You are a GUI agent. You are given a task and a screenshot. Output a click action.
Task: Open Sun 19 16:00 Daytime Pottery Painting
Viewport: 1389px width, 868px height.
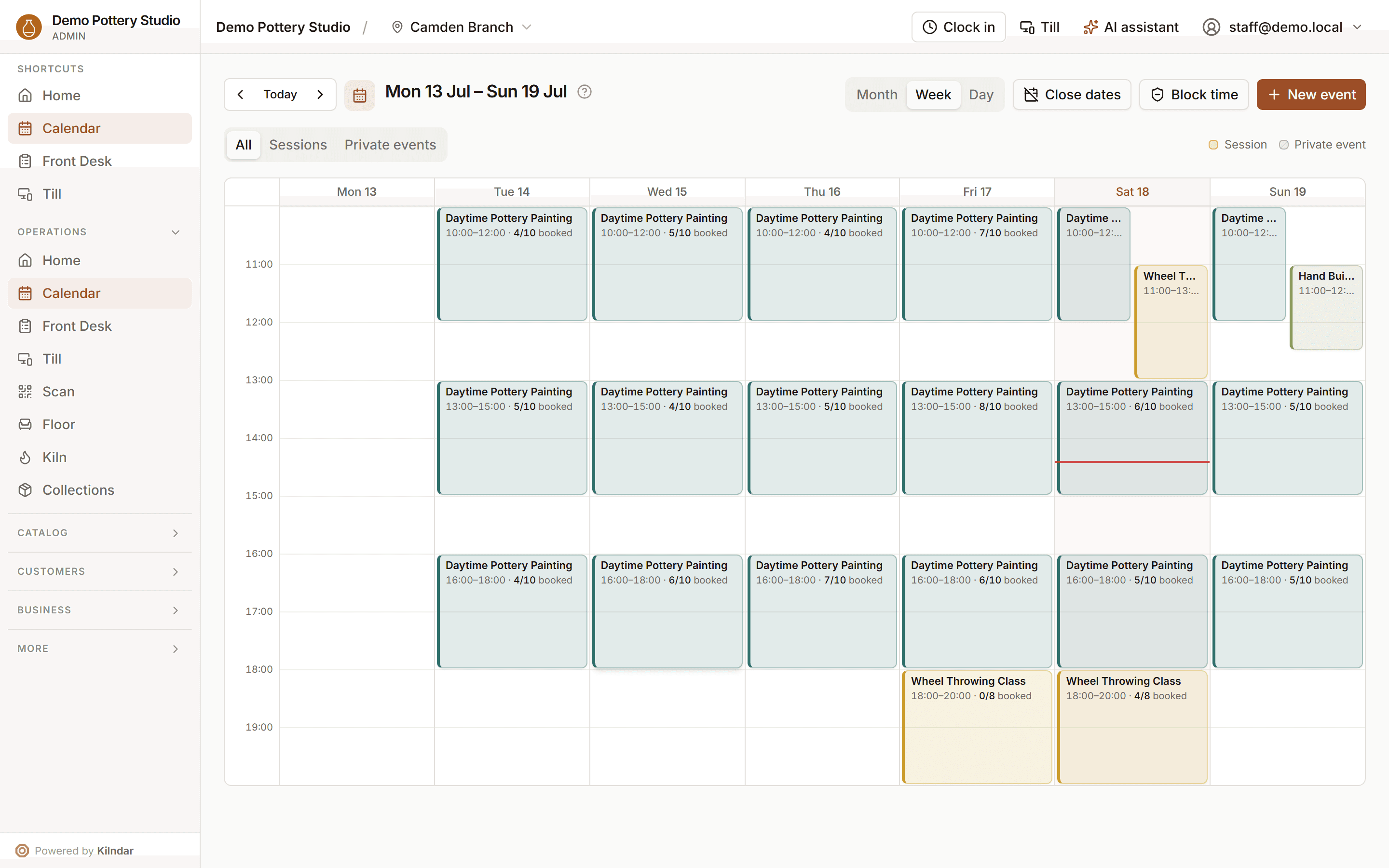[1287, 611]
